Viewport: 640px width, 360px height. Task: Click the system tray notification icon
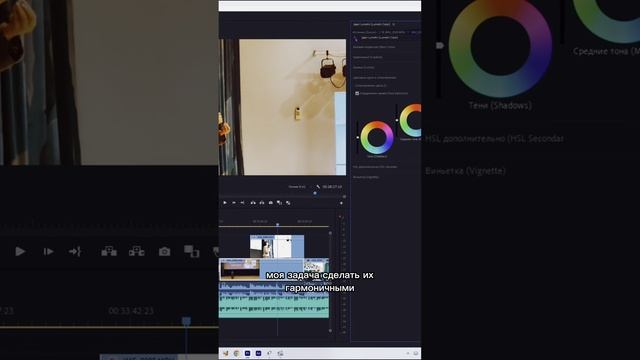tap(416, 353)
